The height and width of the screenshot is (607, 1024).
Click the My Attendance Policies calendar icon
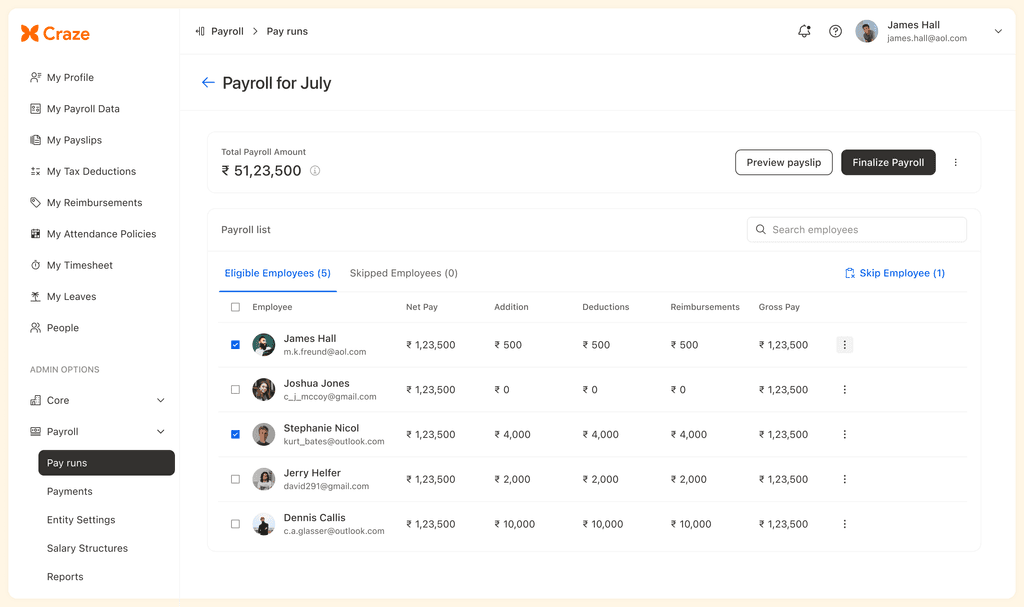35,234
